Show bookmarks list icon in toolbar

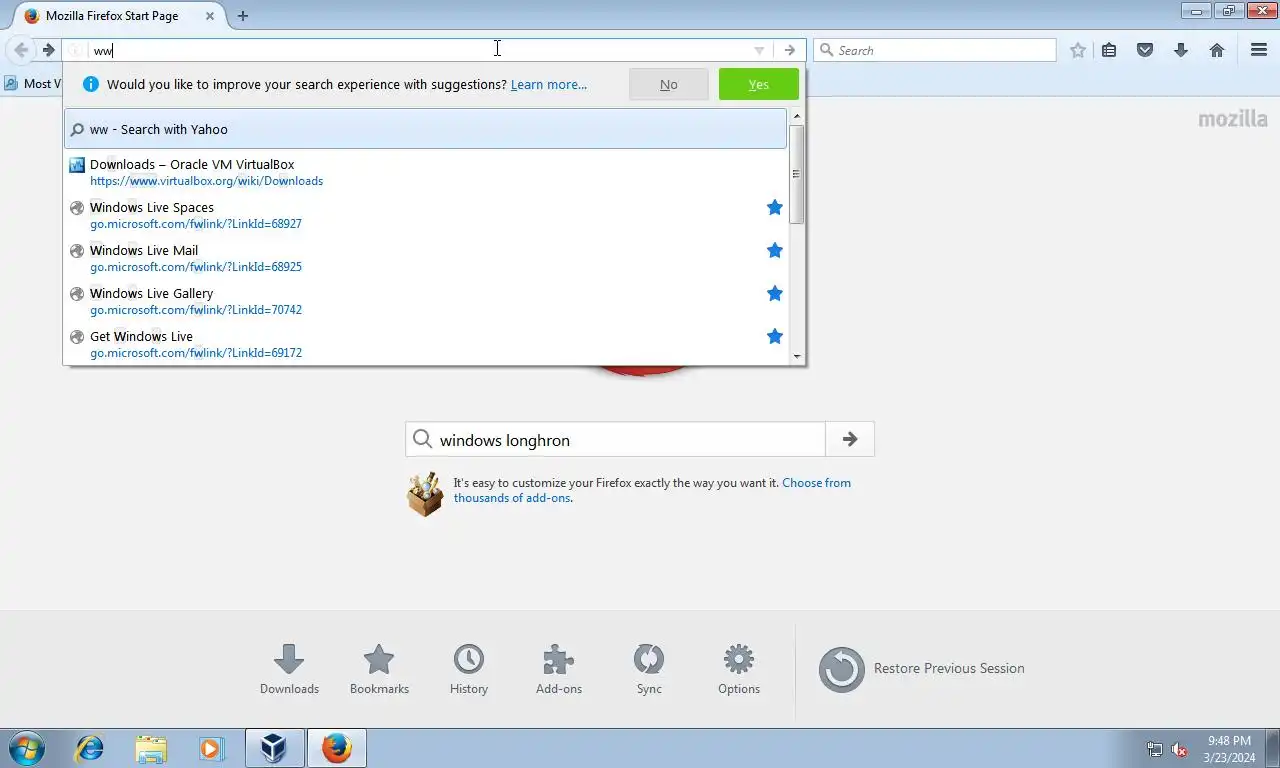pos(1109,50)
